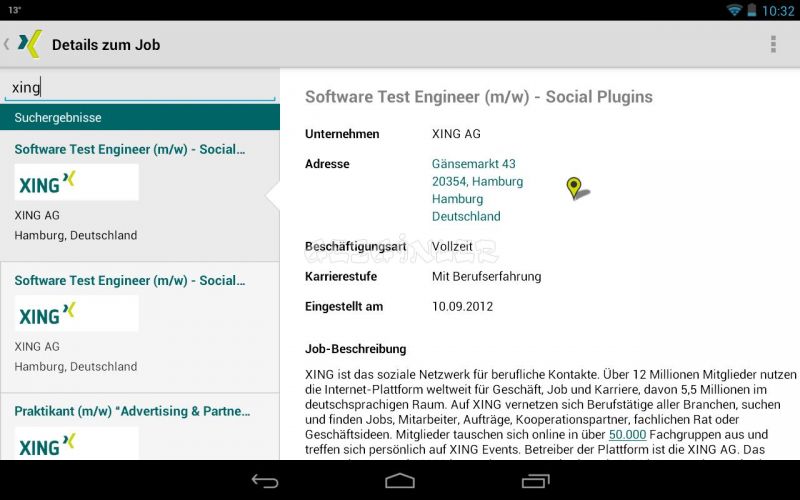This screenshot has height=500, width=800.
Task: Tap the clock showing 10:32
Action: (x=778, y=11)
